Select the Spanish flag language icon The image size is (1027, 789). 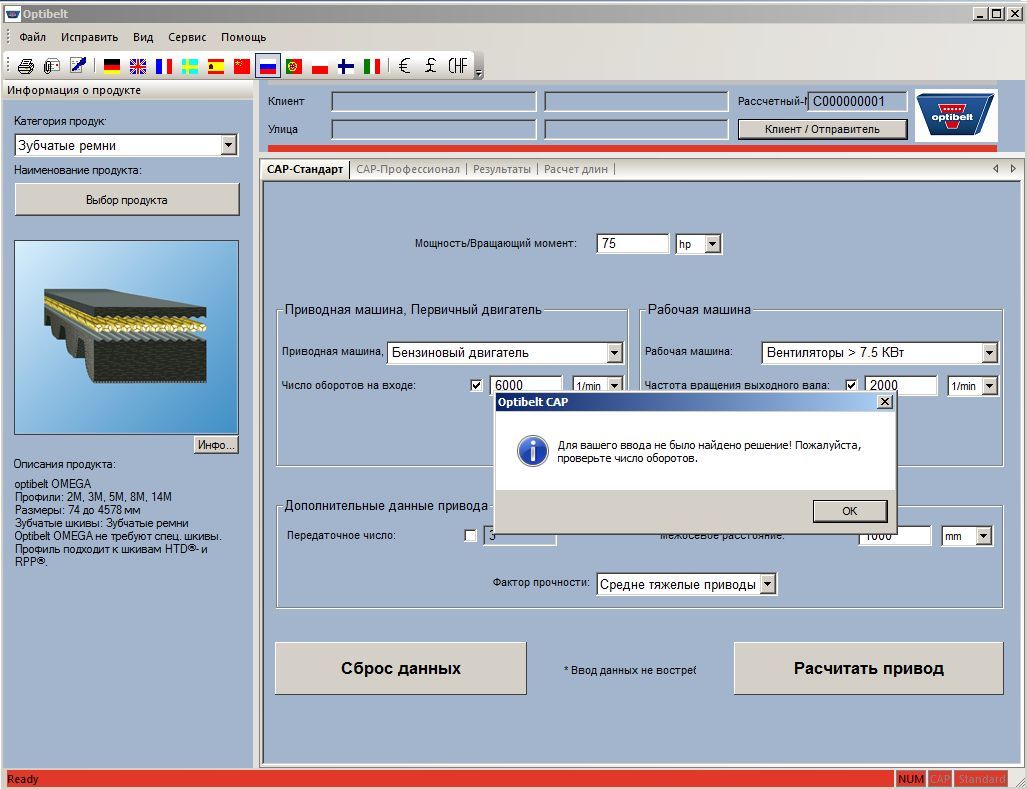coord(216,66)
